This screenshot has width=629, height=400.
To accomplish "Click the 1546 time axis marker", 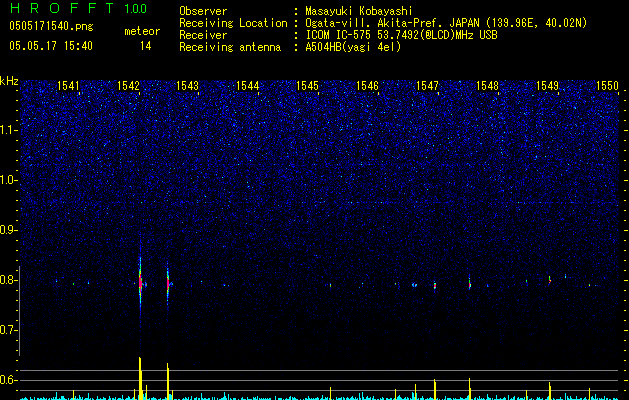I will 367,86.
